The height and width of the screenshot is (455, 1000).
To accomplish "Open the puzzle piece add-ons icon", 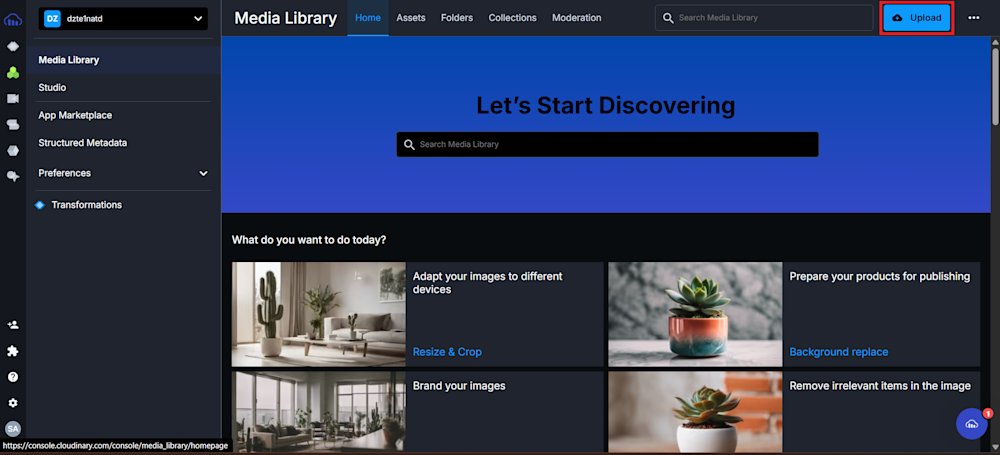I will tap(13, 351).
